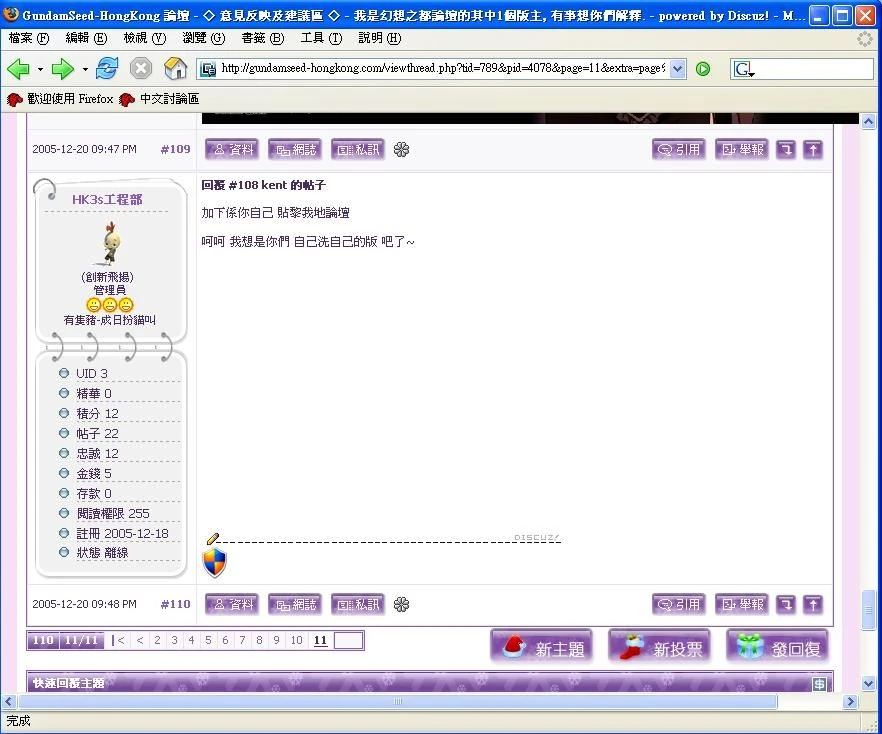Open the 檢視 (V) menu
Image resolution: width=882 pixels, height=734 pixels.
(145, 38)
